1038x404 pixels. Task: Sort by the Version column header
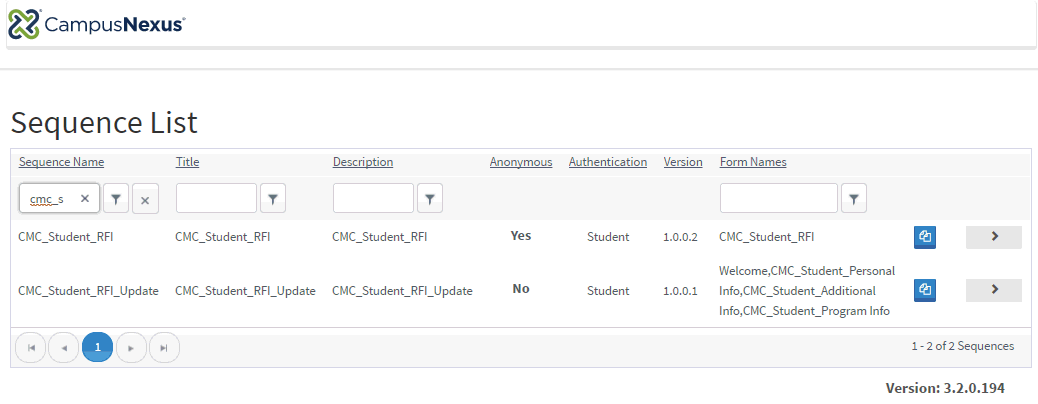pos(683,162)
